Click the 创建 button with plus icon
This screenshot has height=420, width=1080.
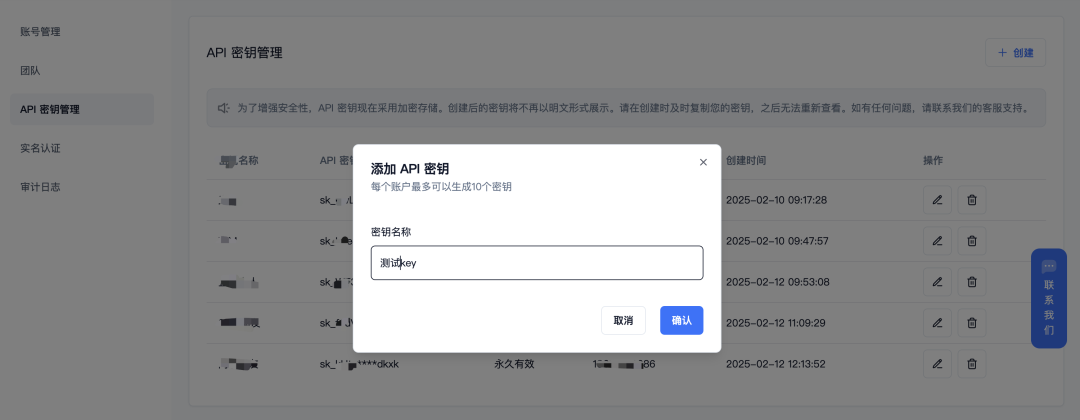(x=1015, y=53)
